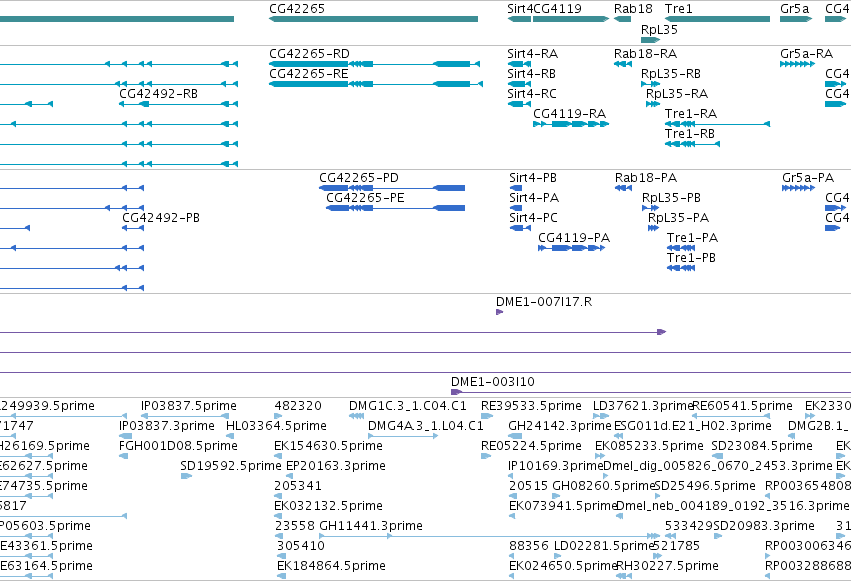The image size is (851, 581).
Task: Open protein CG42265-PD
Action: [x=392, y=188]
